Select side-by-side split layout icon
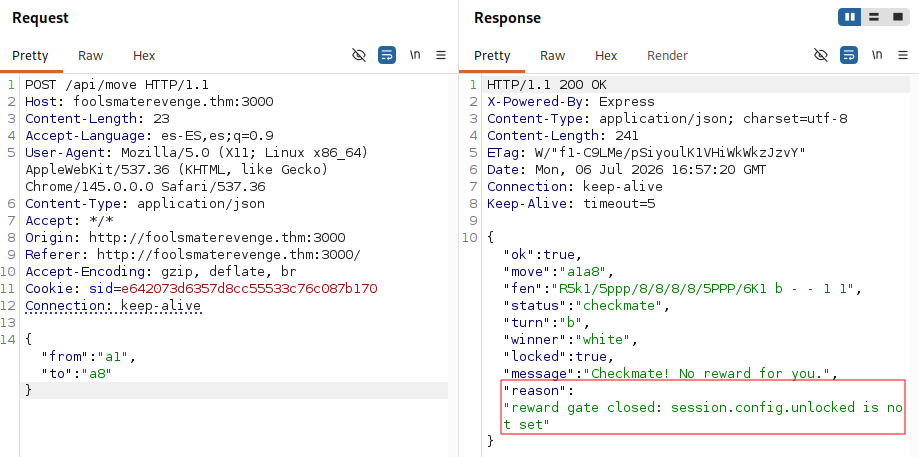The height and width of the screenshot is (457, 919). [x=850, y=18]
